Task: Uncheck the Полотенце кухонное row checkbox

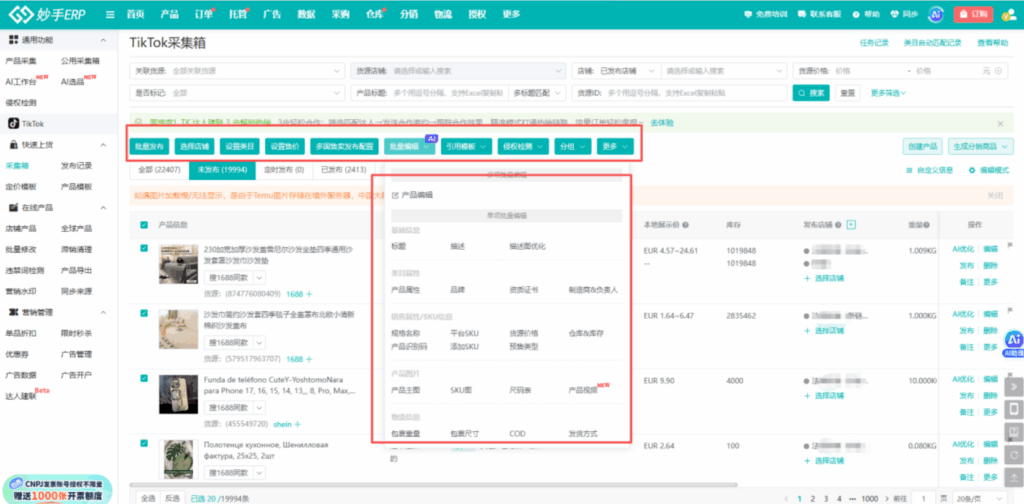Action: point(144,443)
